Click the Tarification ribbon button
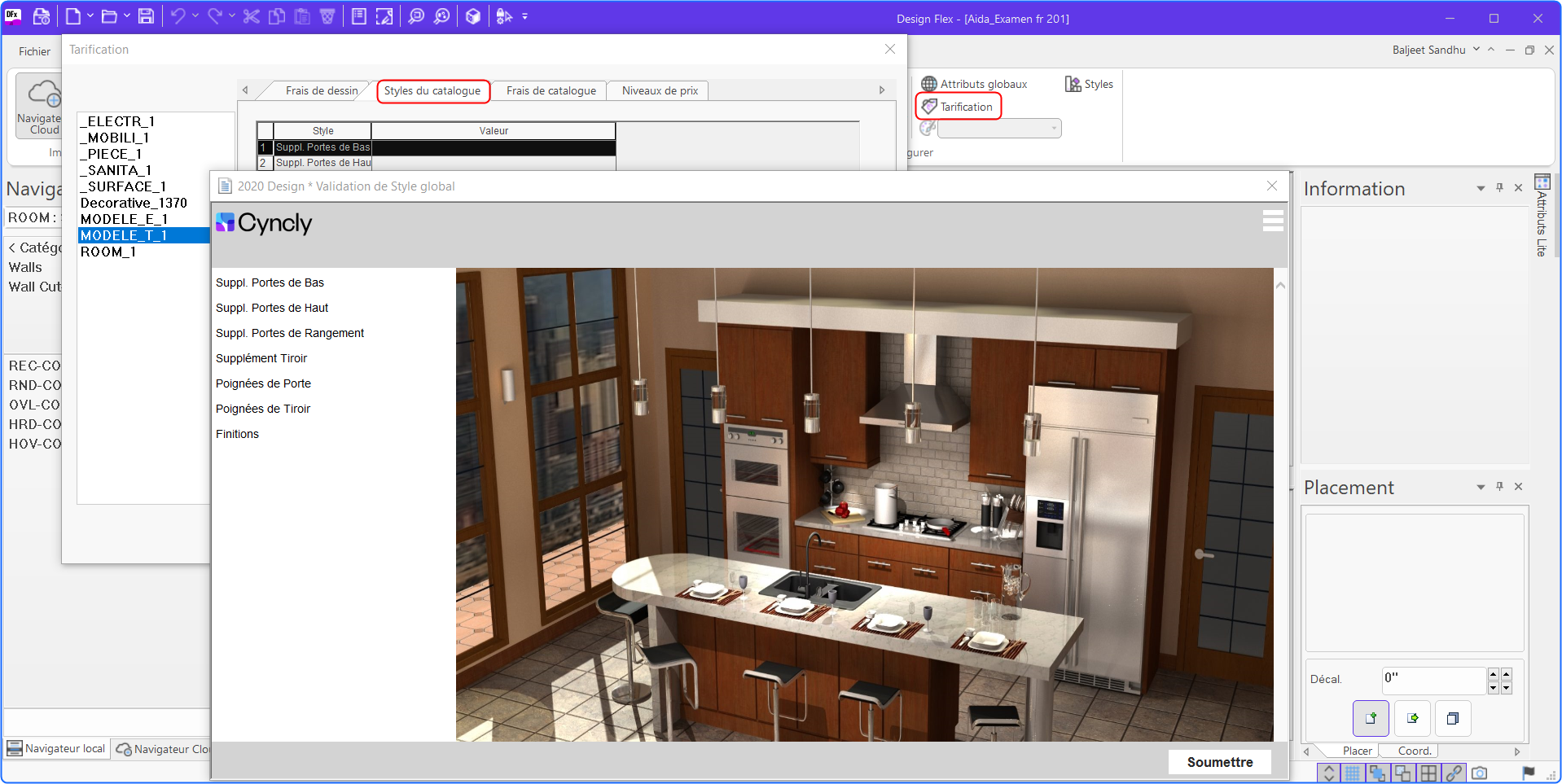 click(958, 107)
